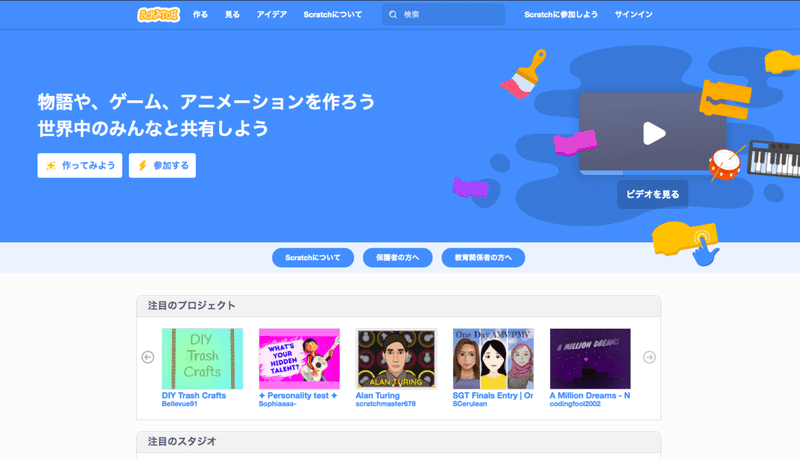Focus the 検索 search field
Screen dimensions: 800x458
443,15
